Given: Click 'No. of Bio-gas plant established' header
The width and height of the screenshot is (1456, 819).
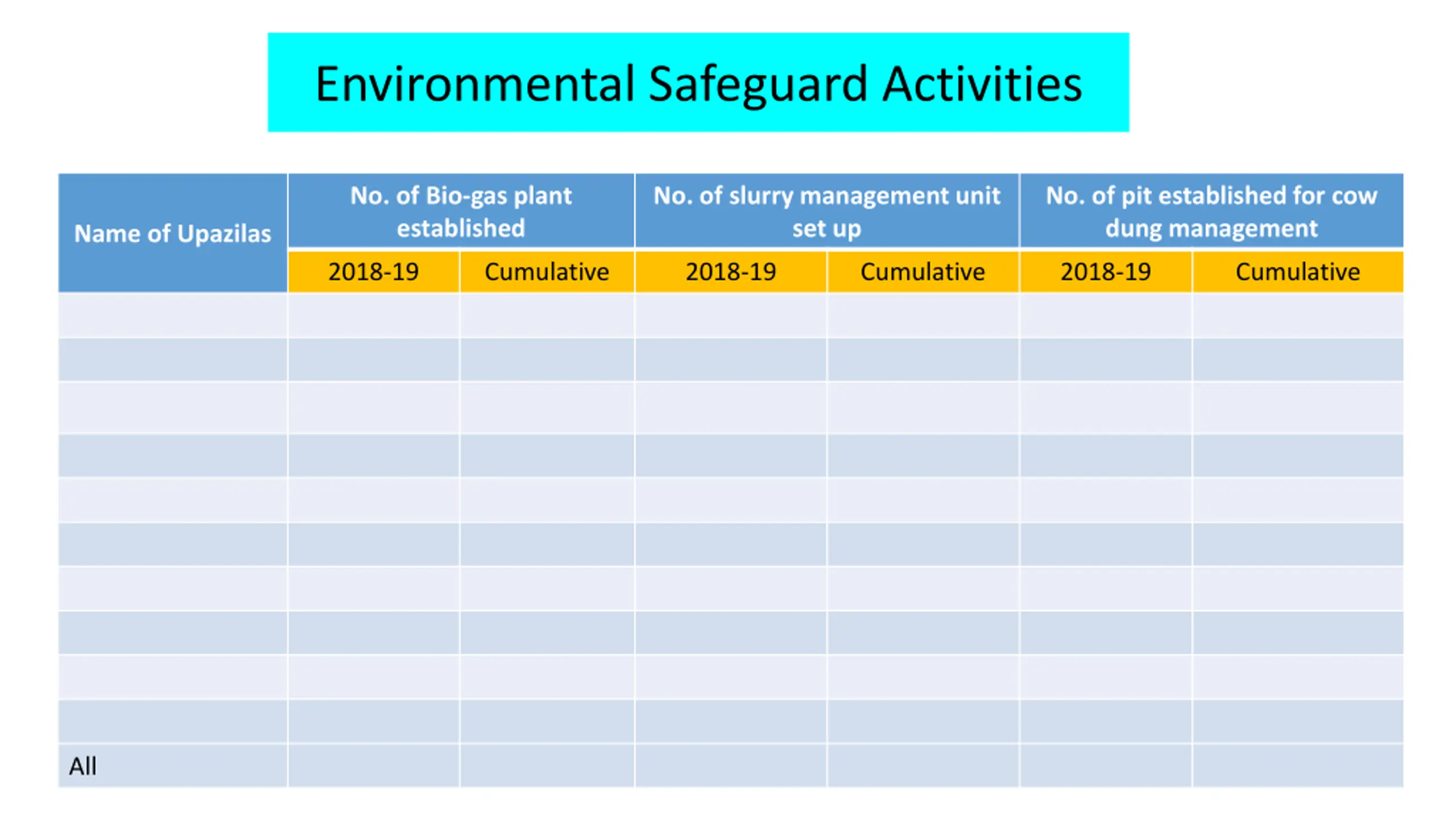Looking at the screenshot, I should pyautogui.click(x=461, y=211).
